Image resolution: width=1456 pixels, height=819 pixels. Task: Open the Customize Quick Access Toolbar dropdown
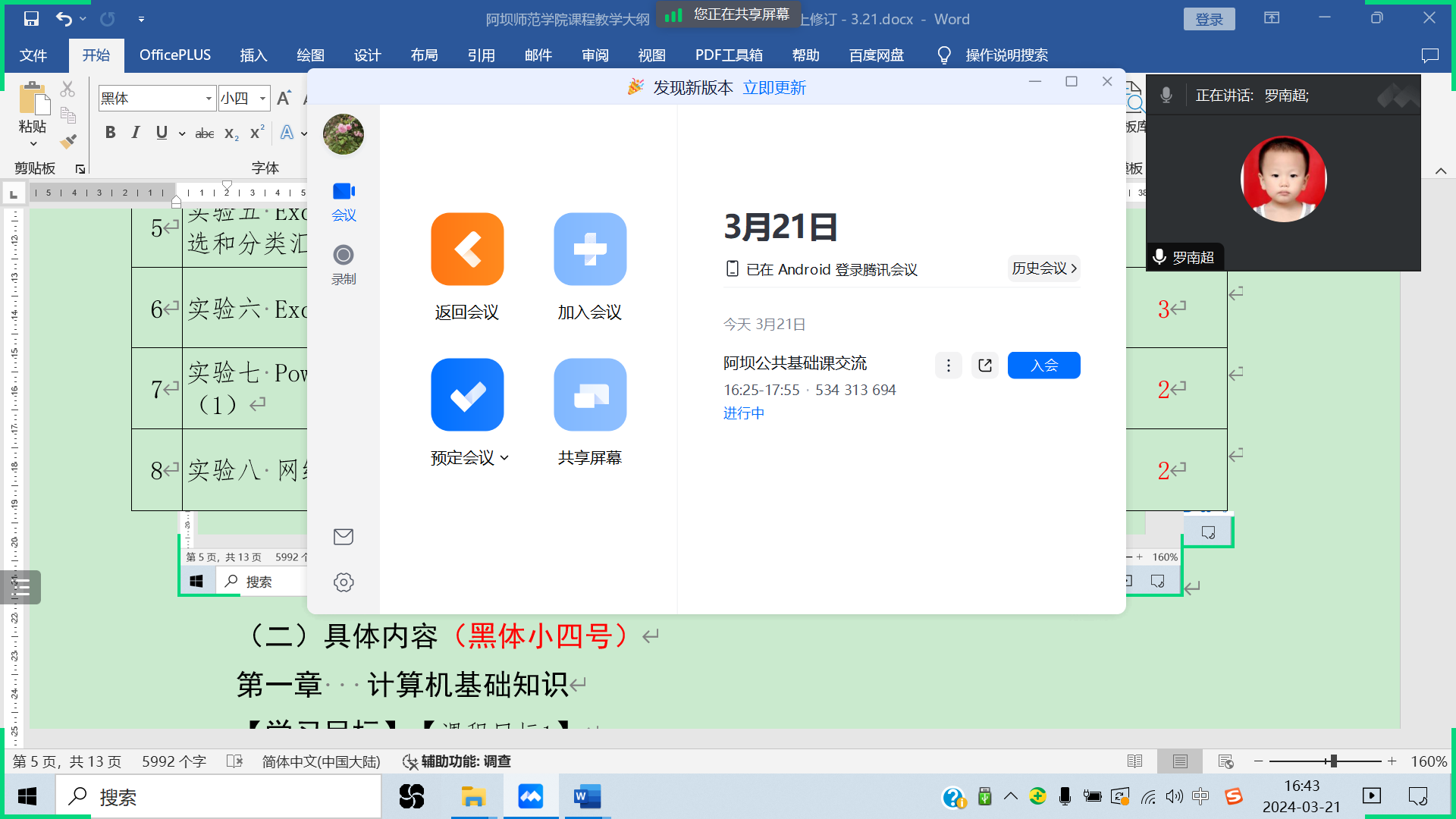(141, 19)
